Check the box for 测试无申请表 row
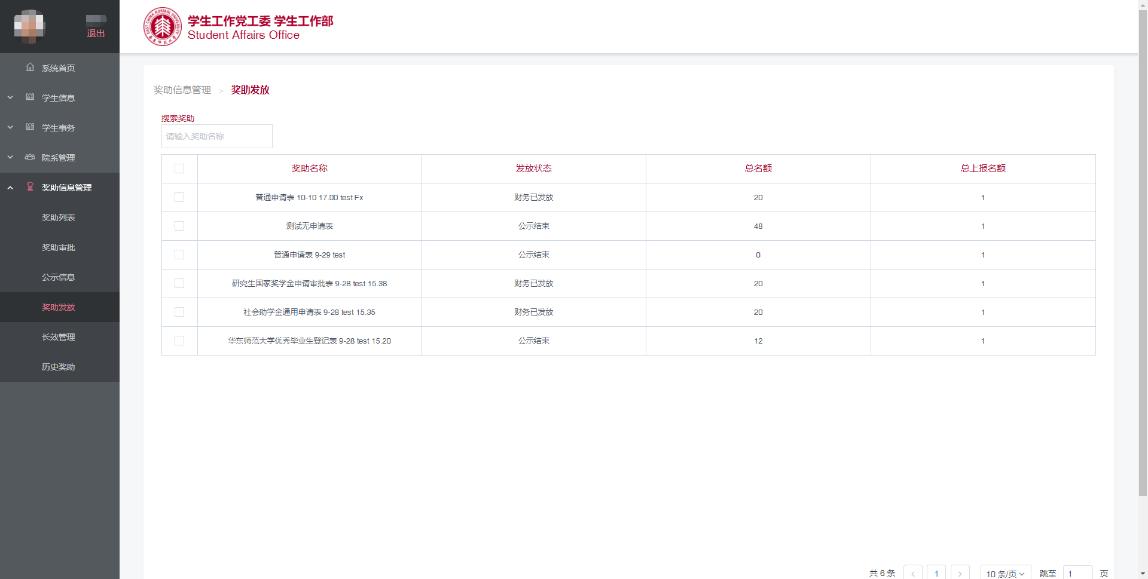 point(179,226)
